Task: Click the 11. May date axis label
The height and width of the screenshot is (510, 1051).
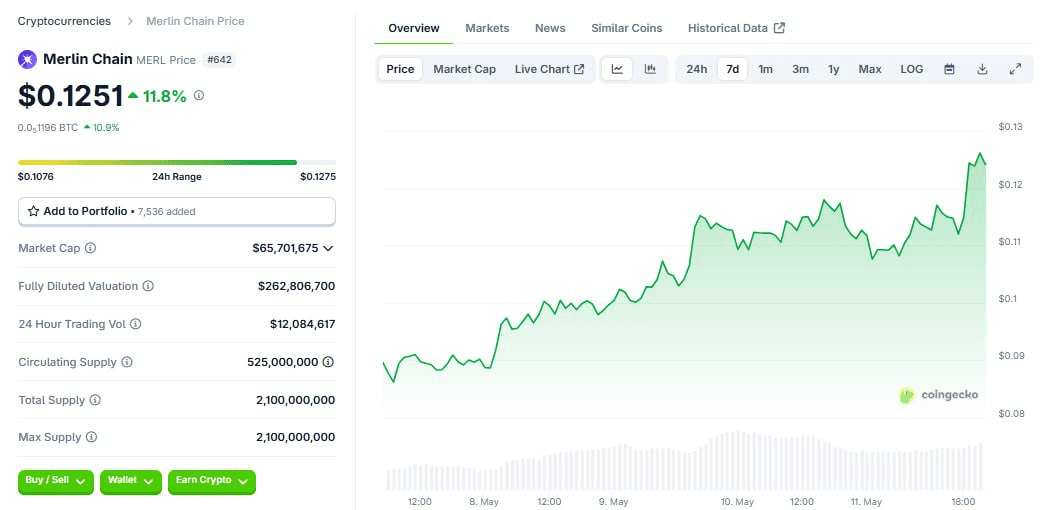Action: [866, 501]
